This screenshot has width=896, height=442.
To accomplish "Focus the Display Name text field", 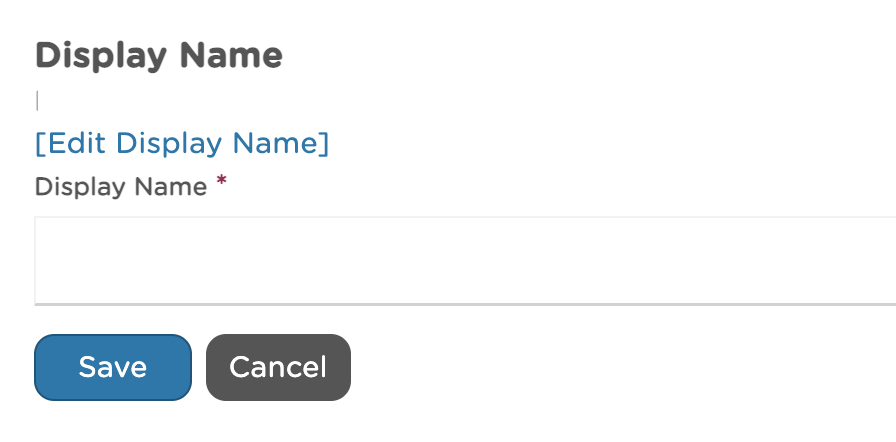I will click(465, 260).
